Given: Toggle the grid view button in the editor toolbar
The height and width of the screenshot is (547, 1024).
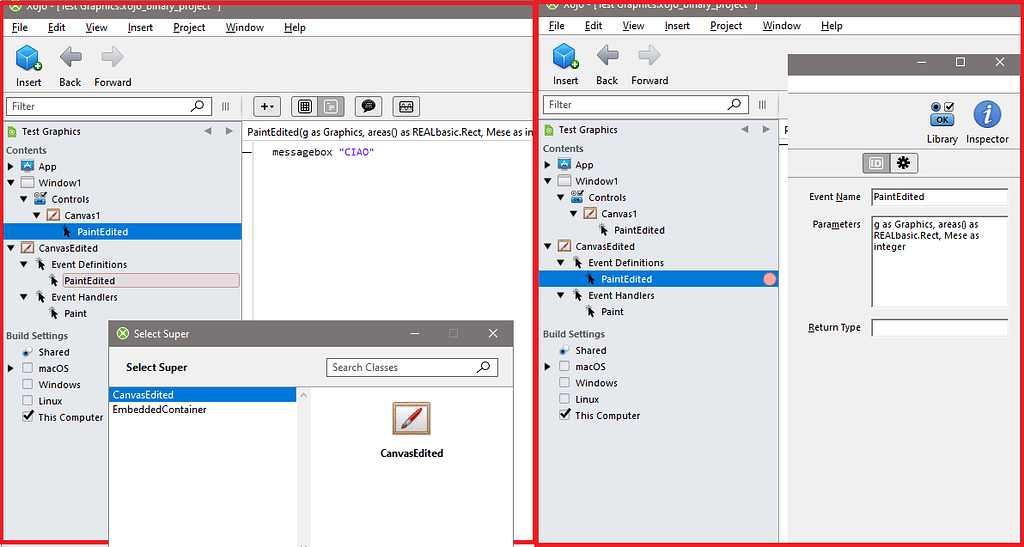Looking at the screenshot, I should pyautogui.click(x=304, y=106).
